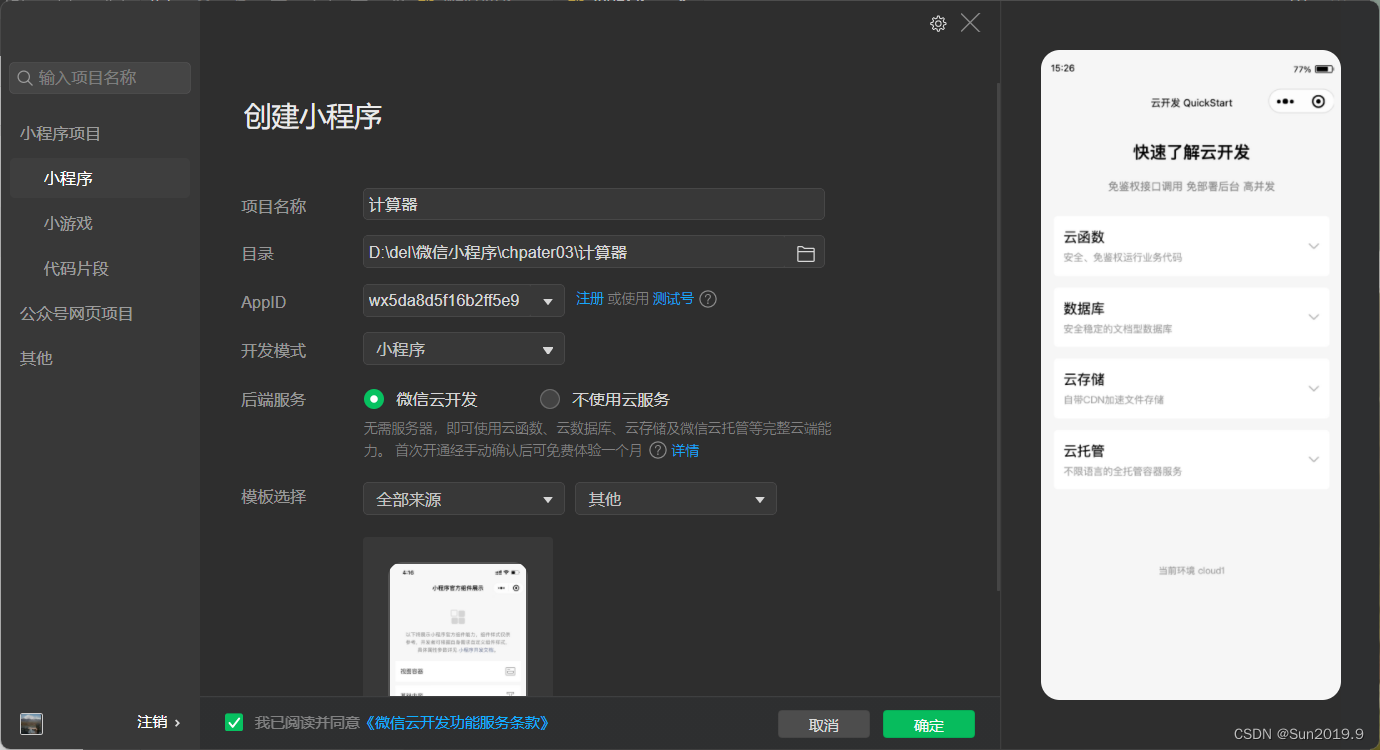
Task: Select the 微信云开发 radio option
Action: (374, 399)
